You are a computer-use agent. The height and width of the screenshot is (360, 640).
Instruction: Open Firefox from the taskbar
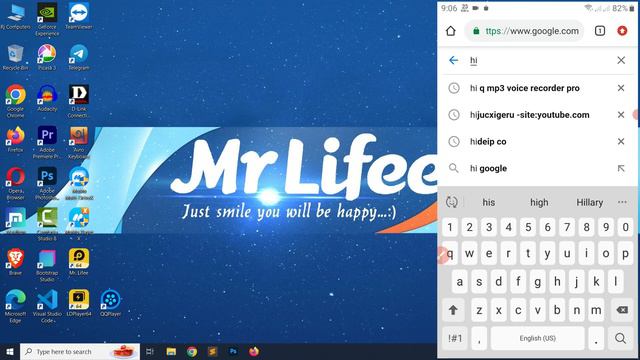(254, 351)
